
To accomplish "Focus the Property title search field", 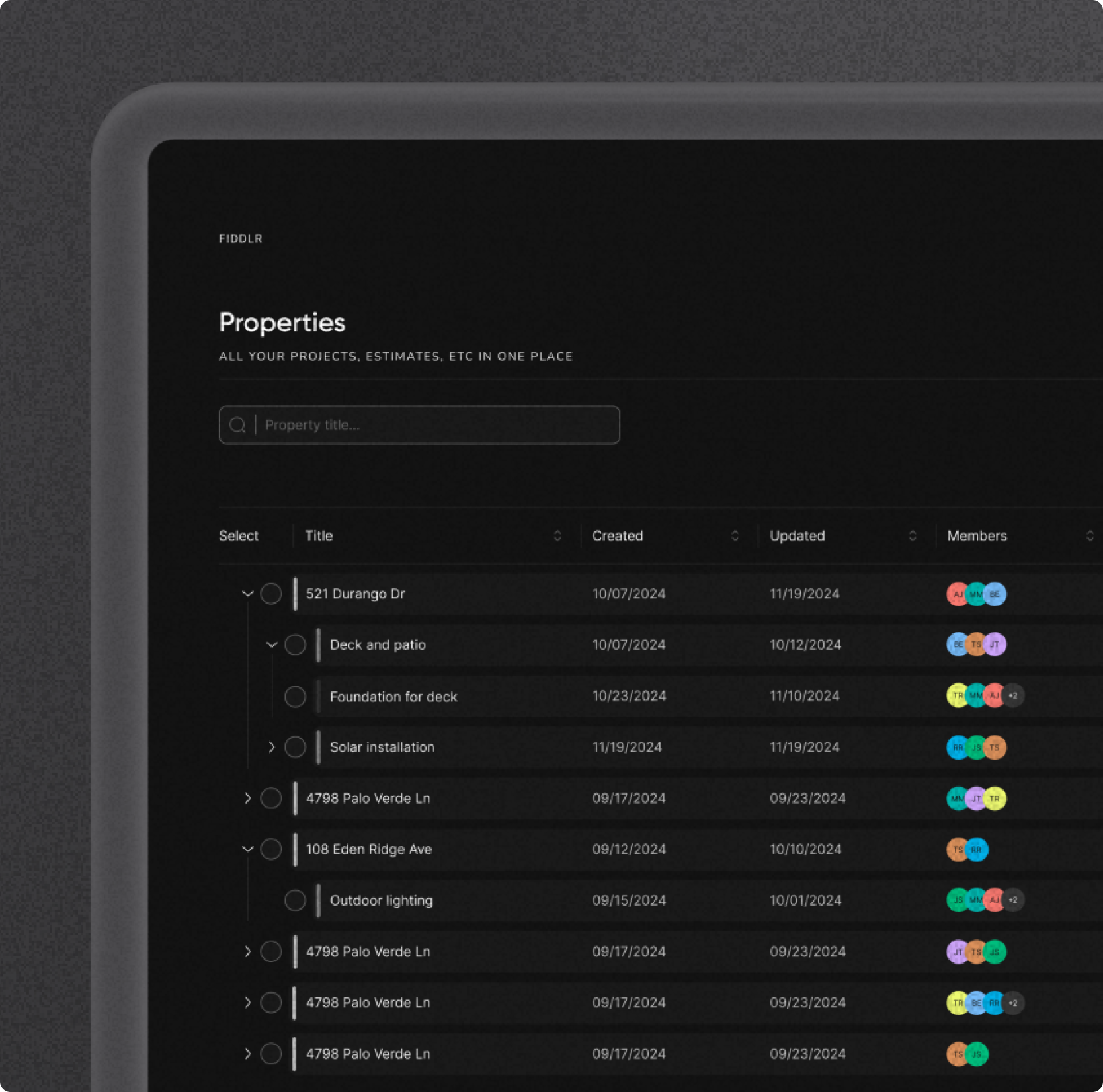I will 436,425.
